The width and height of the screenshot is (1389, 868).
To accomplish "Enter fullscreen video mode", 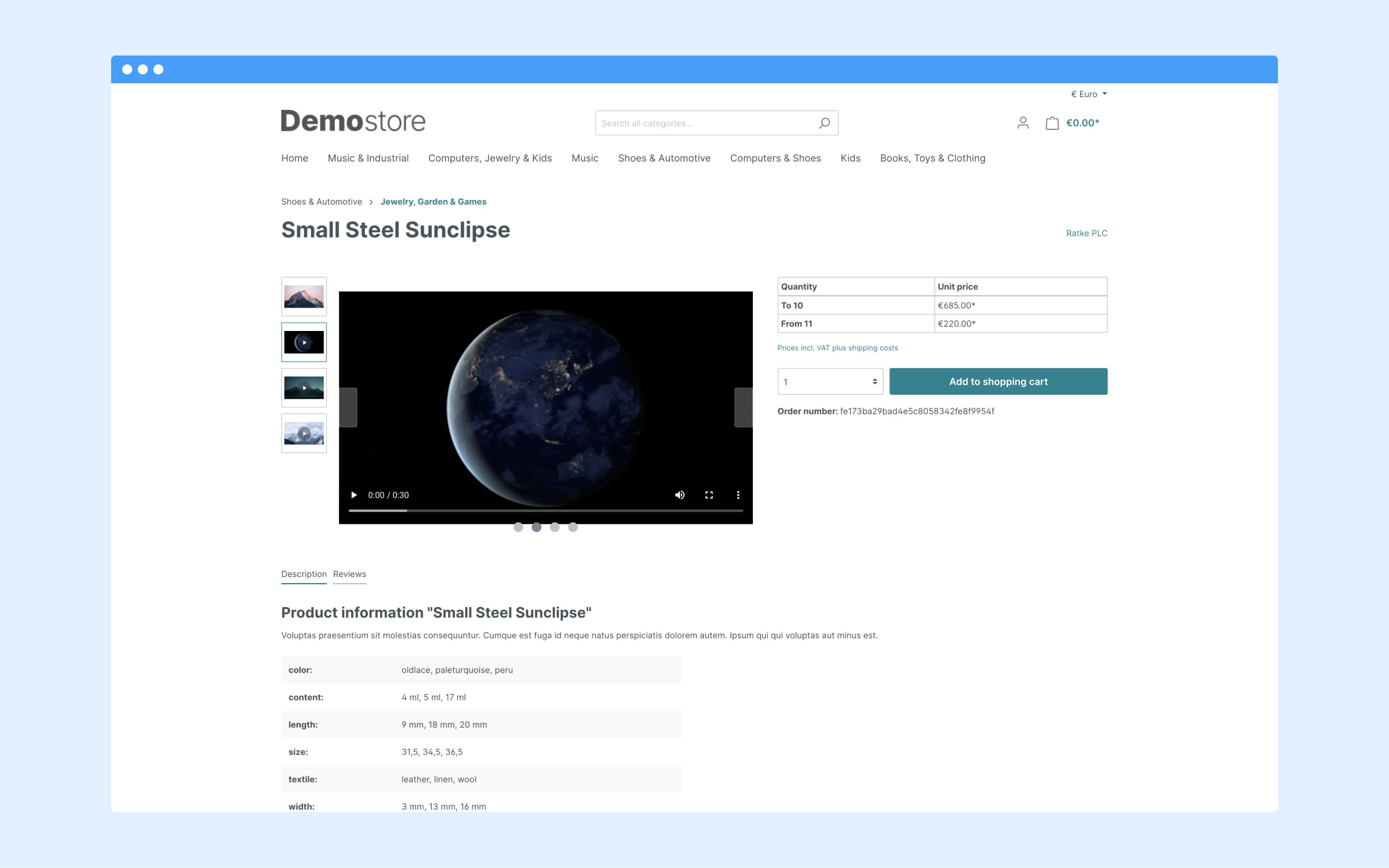I will [708, 494].
